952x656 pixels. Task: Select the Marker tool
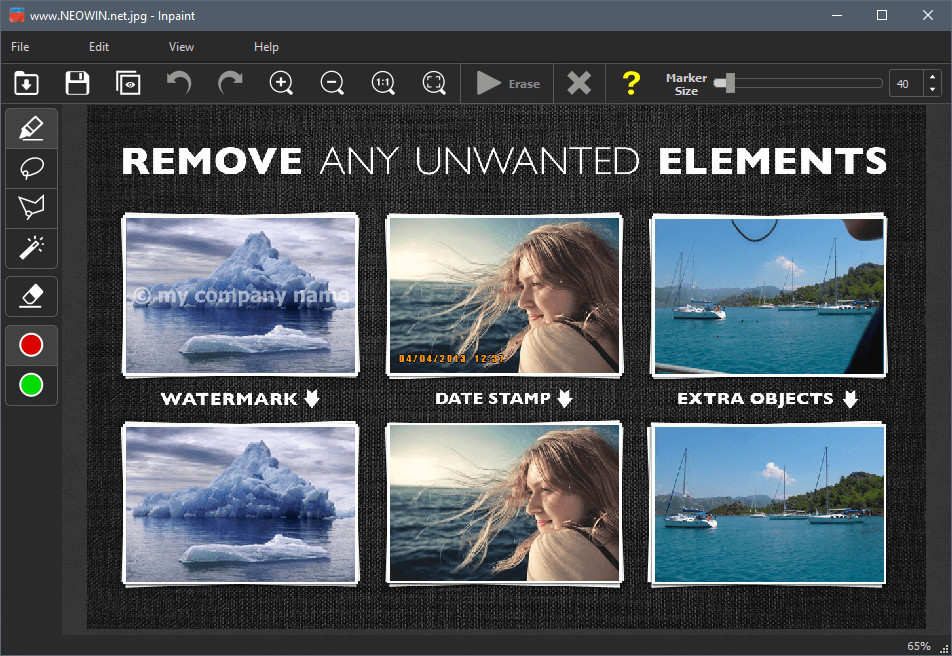coord(31,128)
